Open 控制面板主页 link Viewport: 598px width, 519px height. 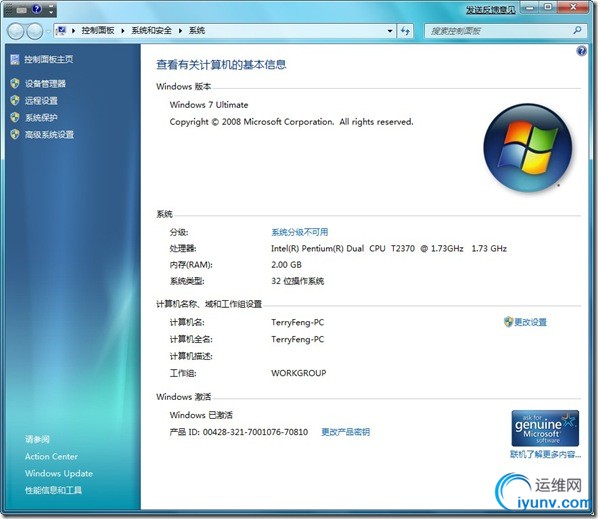[49, 59]
